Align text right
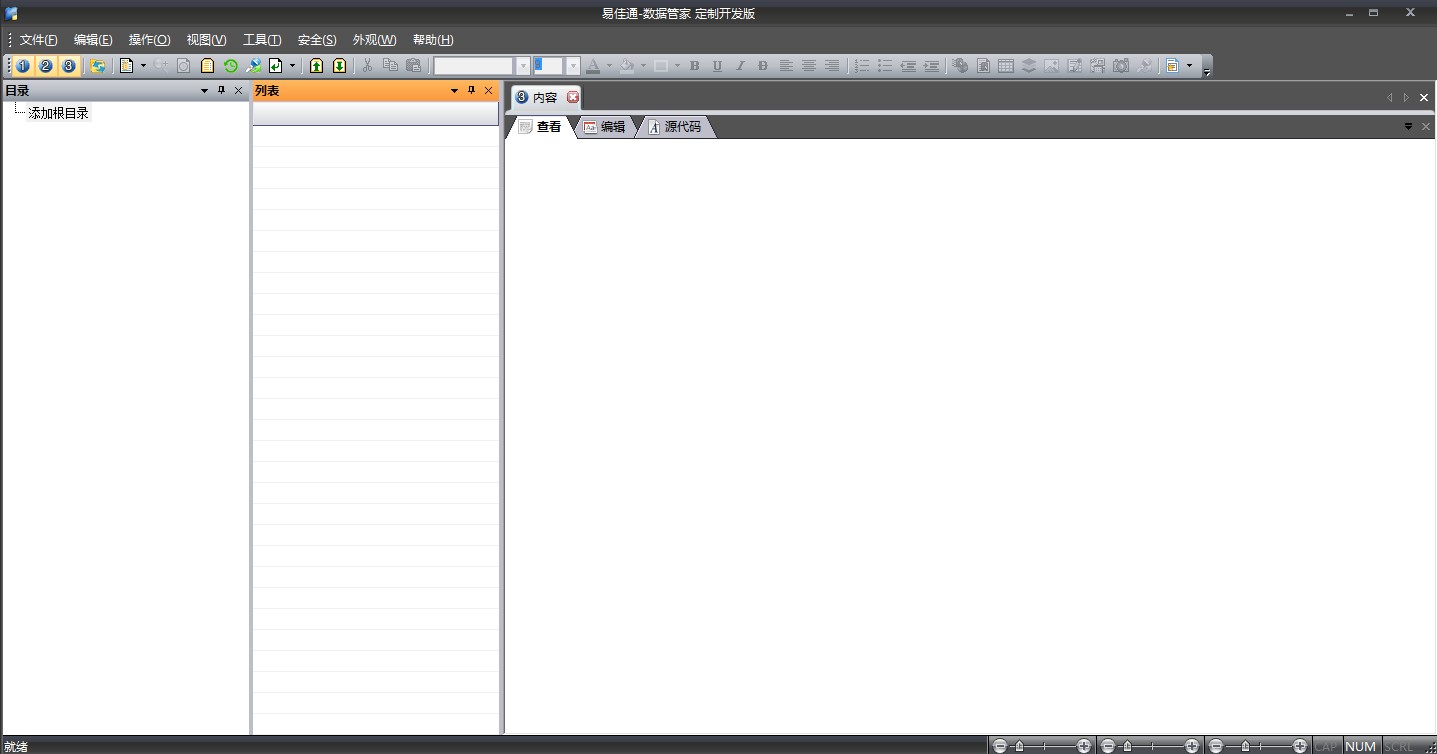Screen dimensions: 1437x754 [x=832, y=66]
